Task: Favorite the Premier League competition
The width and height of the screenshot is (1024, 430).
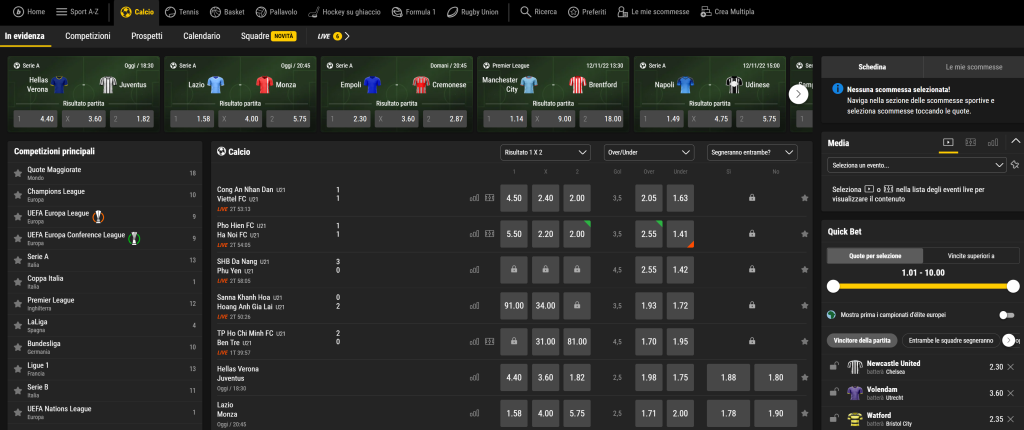Action: pyautogui.click(x=18, y=303)
